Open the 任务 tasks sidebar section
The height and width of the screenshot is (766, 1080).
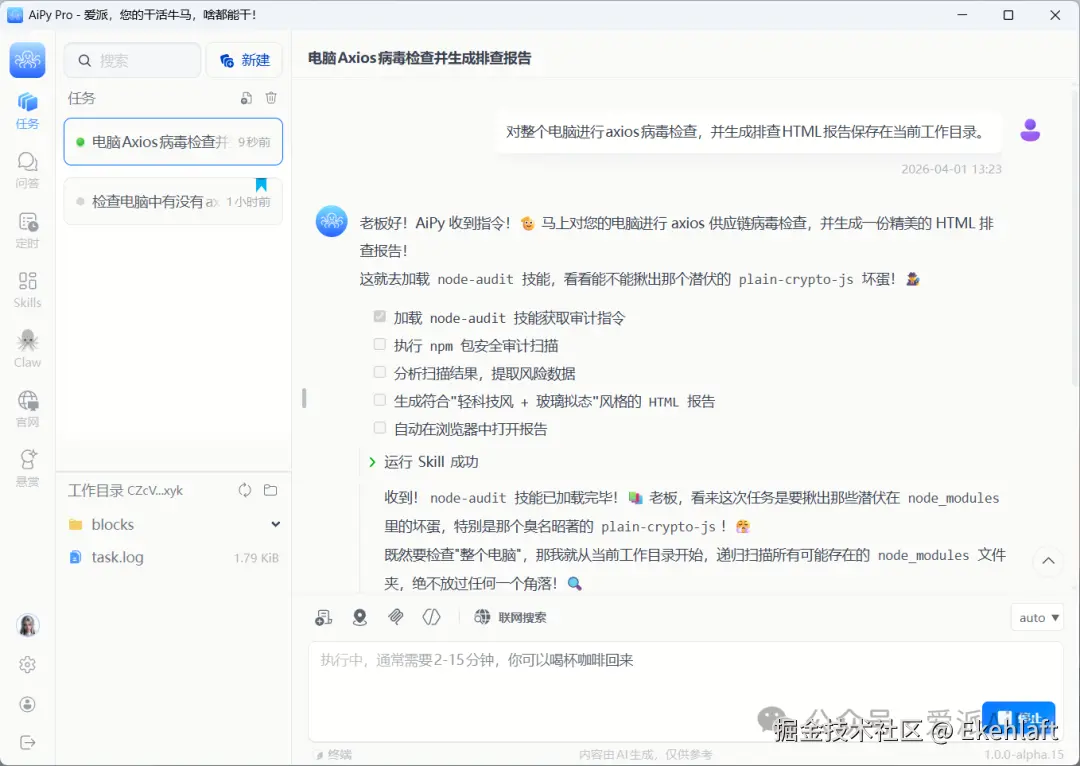click(27, 110)
